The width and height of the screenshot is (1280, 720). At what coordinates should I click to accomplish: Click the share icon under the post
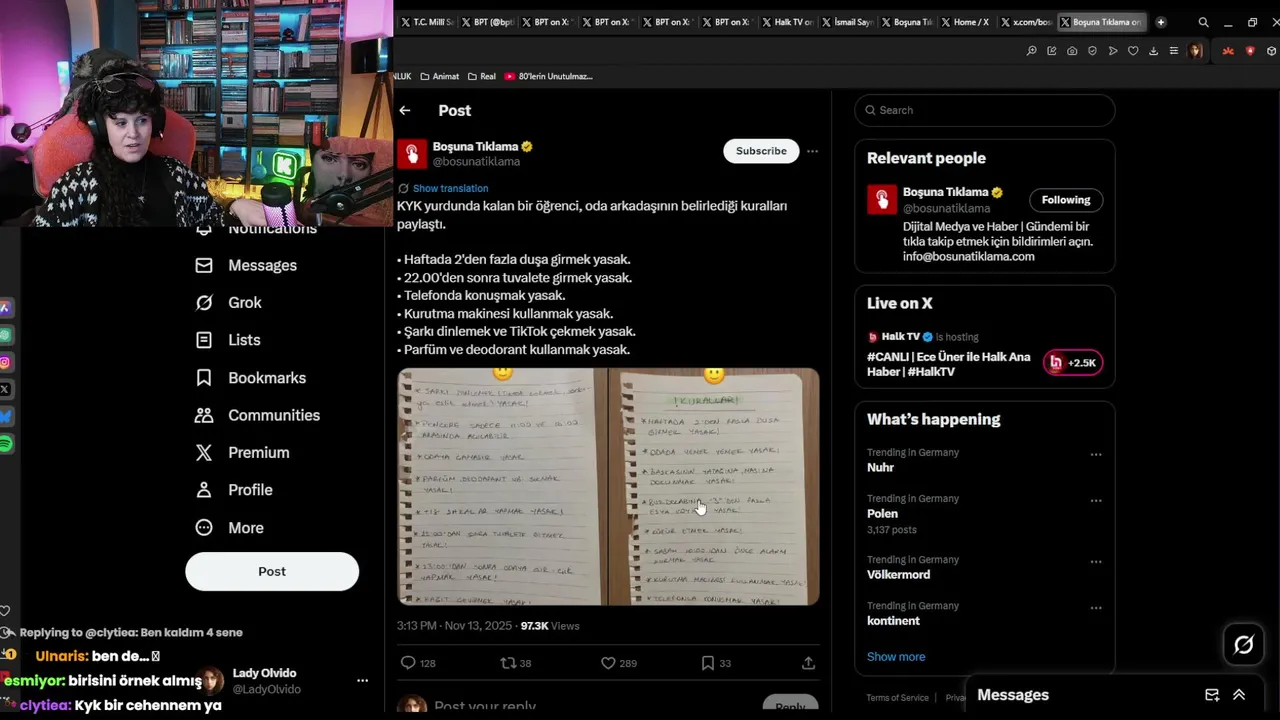coord(808,663)
